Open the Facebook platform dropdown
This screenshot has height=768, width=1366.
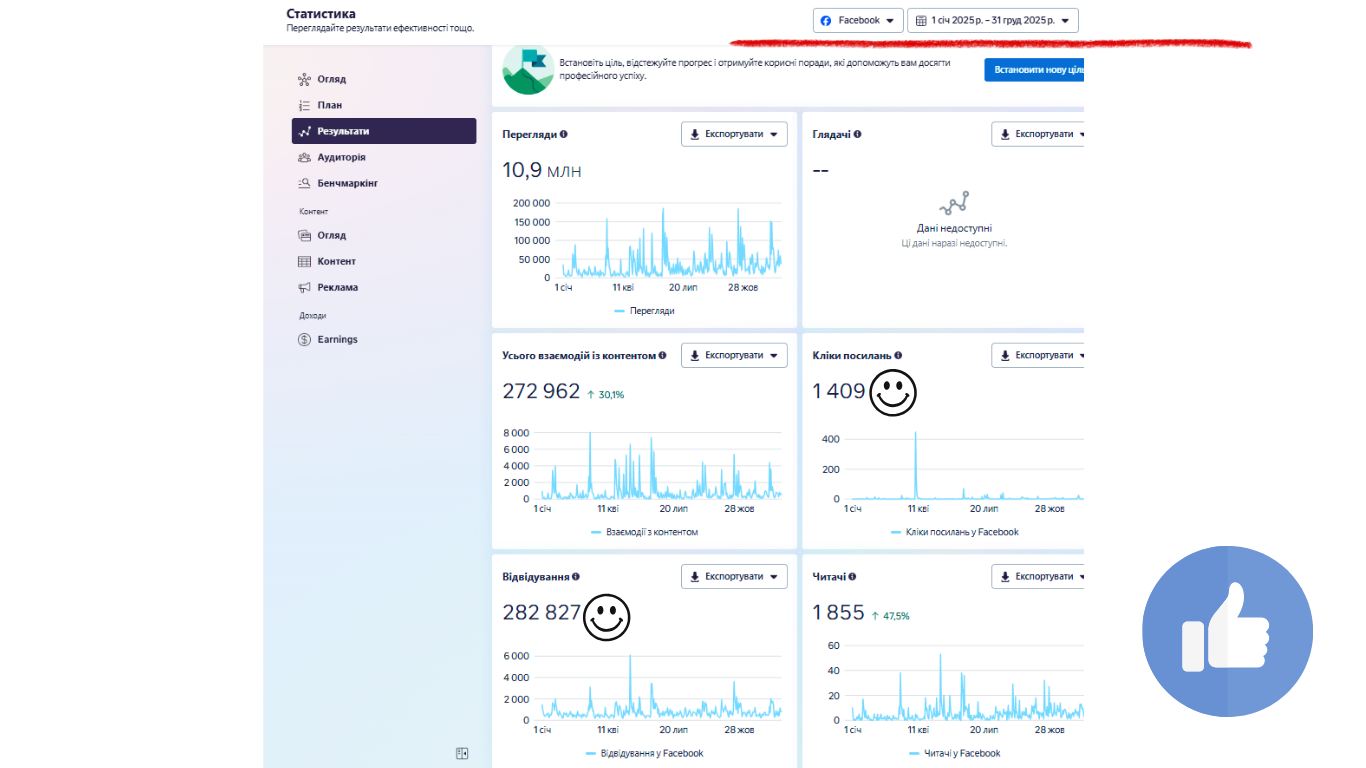pyautogui.click(x=857, y=21)
